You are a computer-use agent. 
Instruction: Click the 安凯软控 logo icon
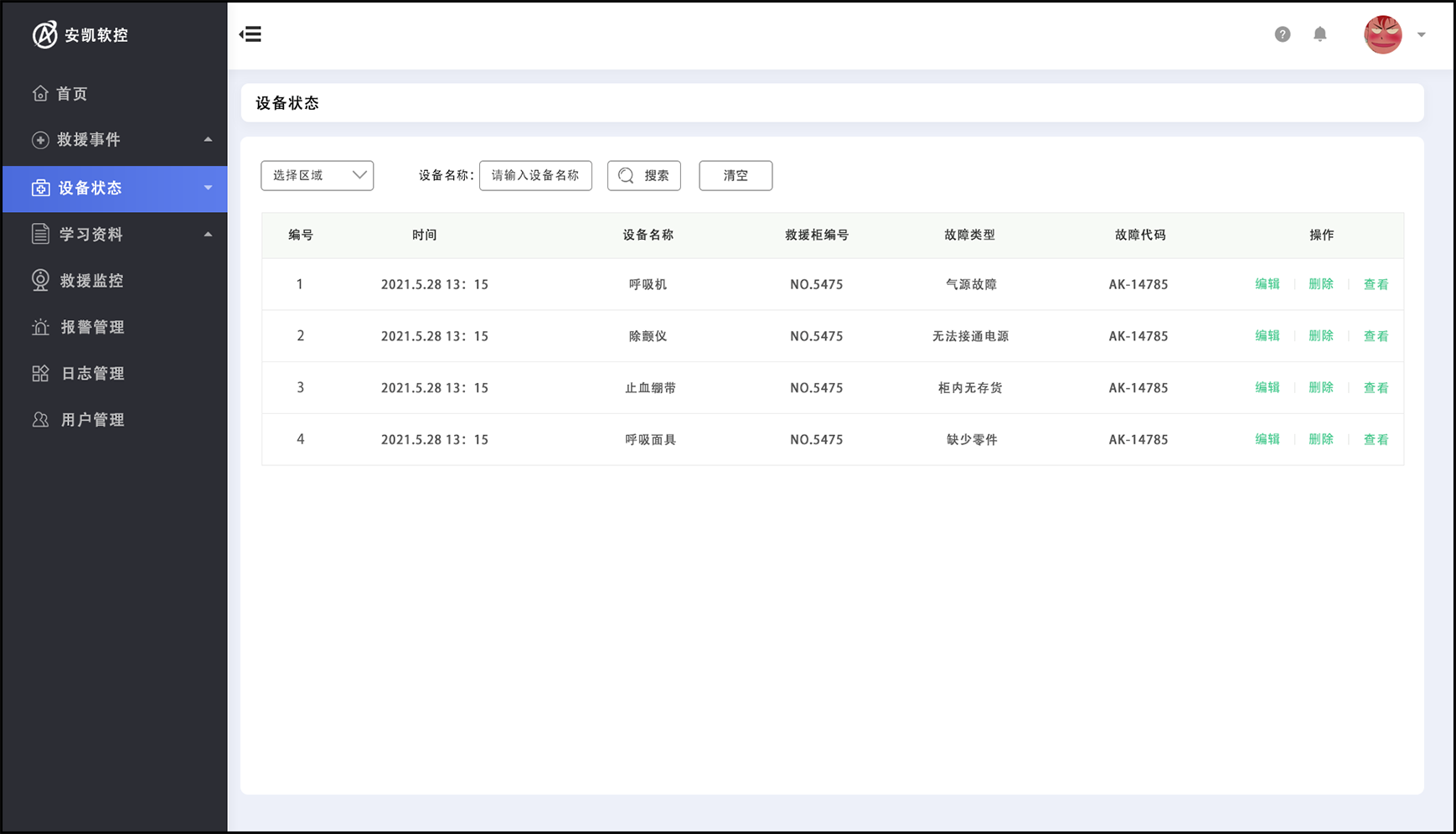tap(44, 34)
